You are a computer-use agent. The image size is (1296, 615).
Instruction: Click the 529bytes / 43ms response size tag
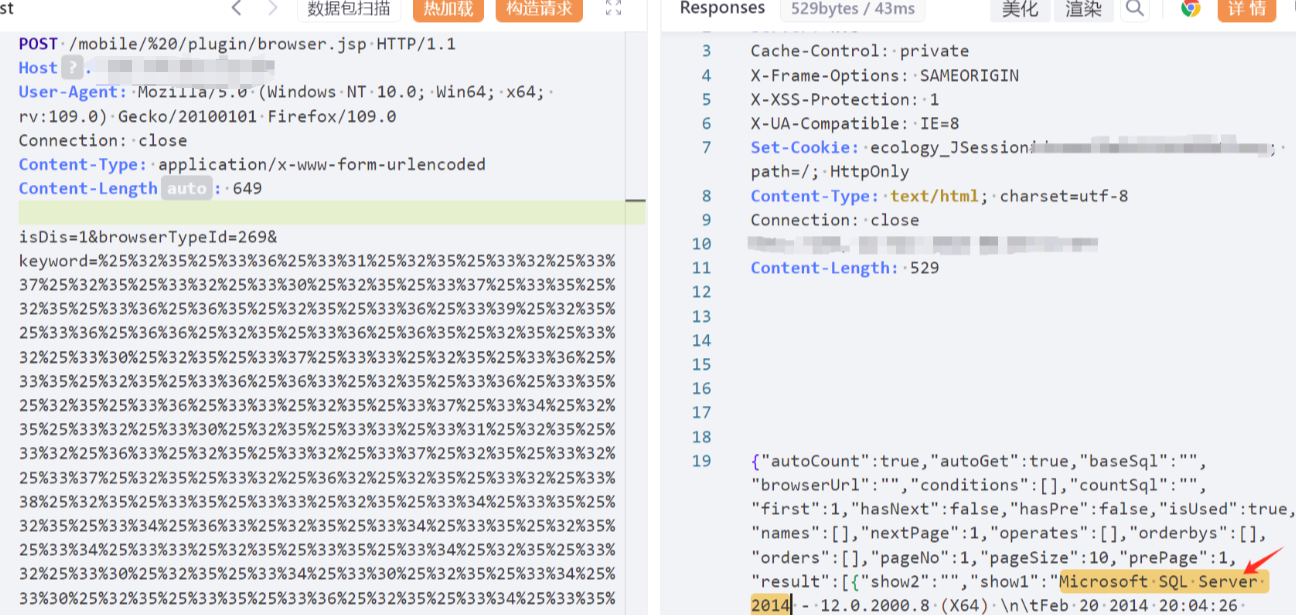tap(852, 9)
